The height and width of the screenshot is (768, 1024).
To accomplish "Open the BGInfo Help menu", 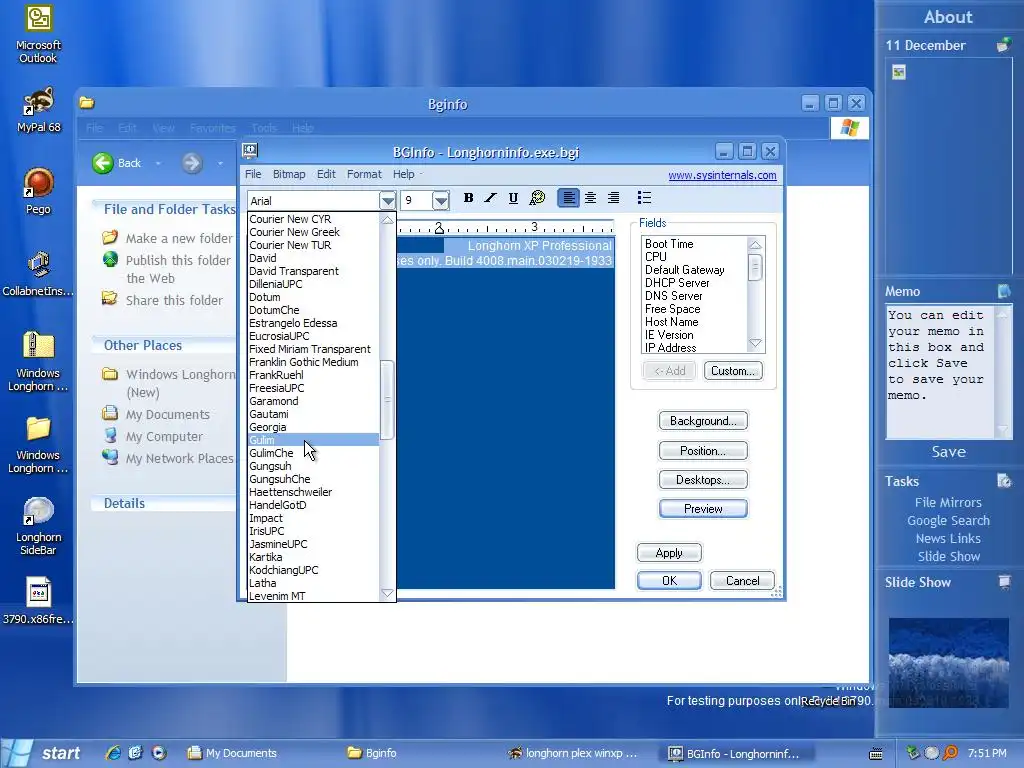I will [x=404, y=174].
